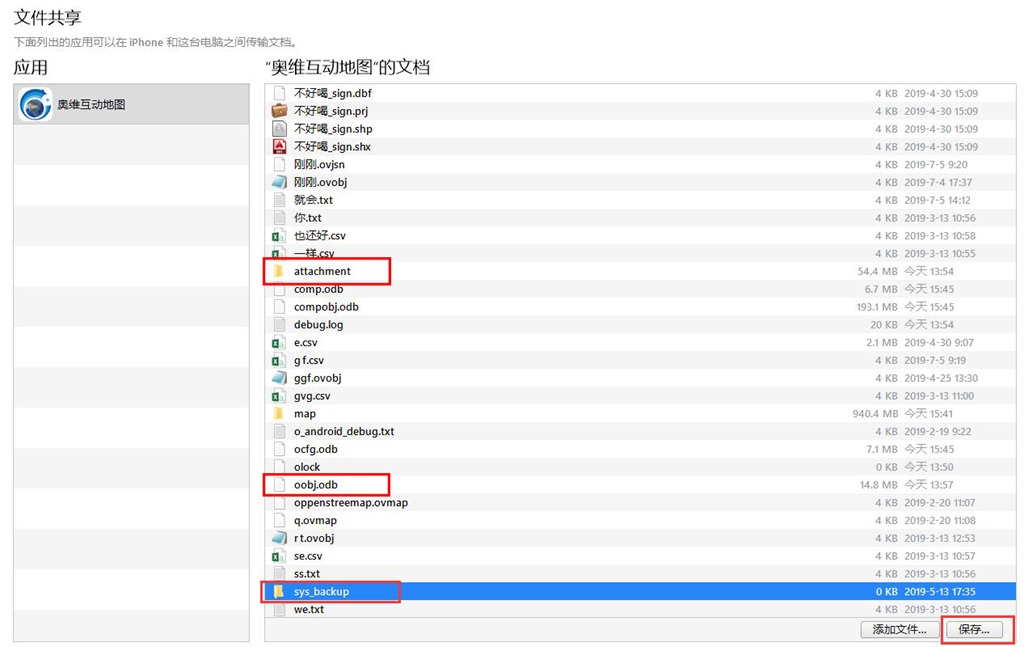Select the 就会.txt file

click(x=313, y=200)
